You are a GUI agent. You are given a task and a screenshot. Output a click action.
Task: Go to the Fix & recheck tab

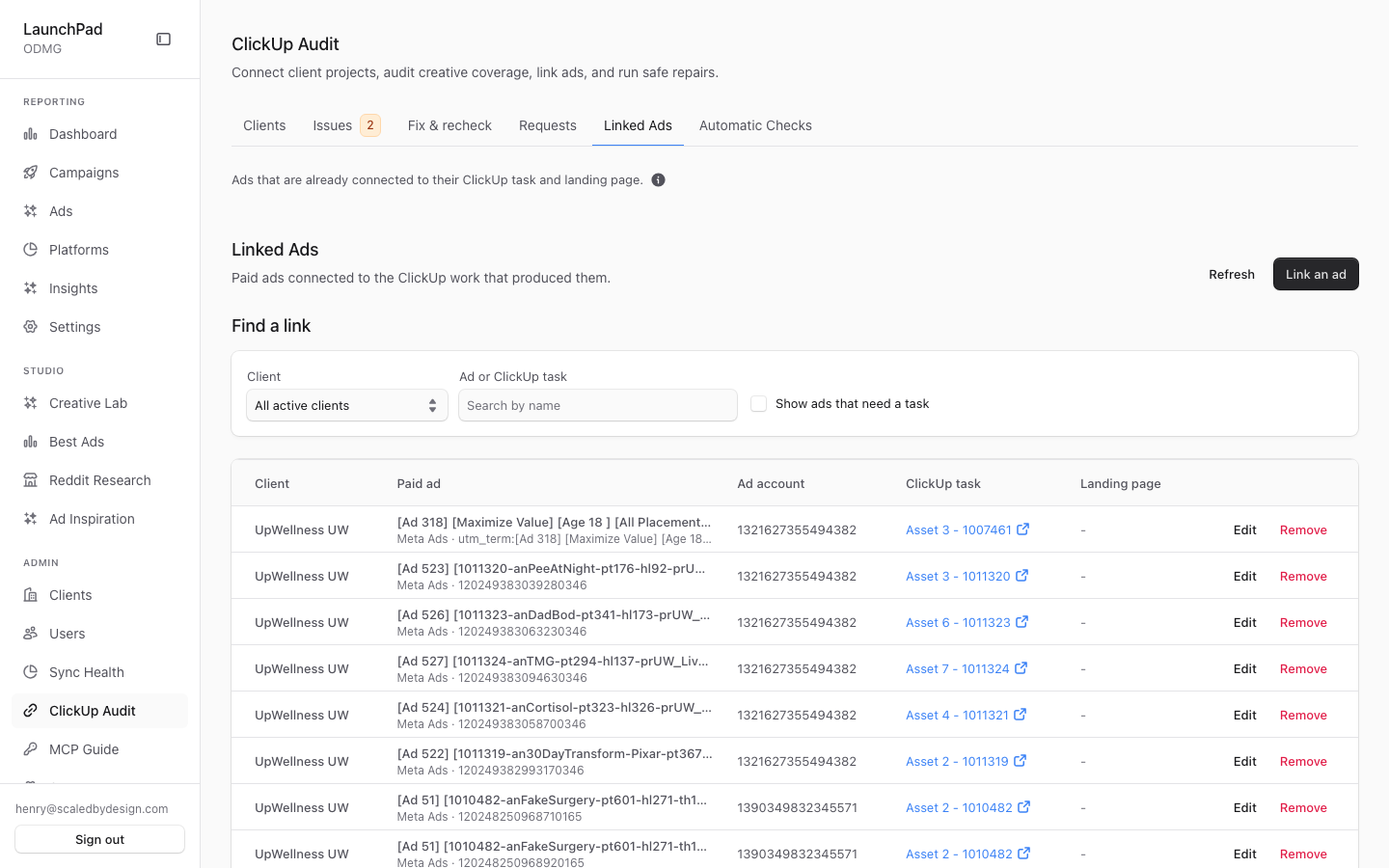tap(449, 125)
